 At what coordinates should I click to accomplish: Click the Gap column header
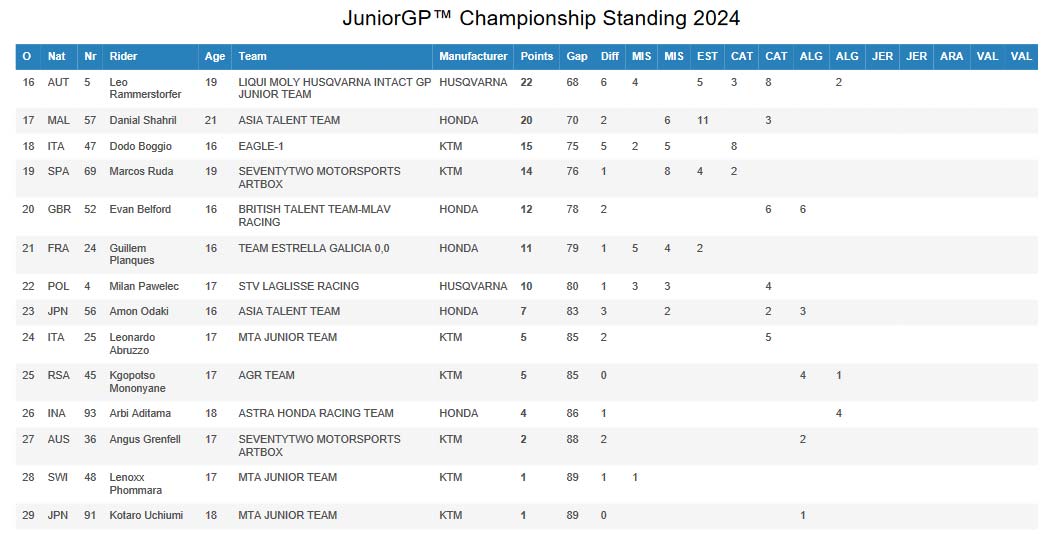(576, 56)
